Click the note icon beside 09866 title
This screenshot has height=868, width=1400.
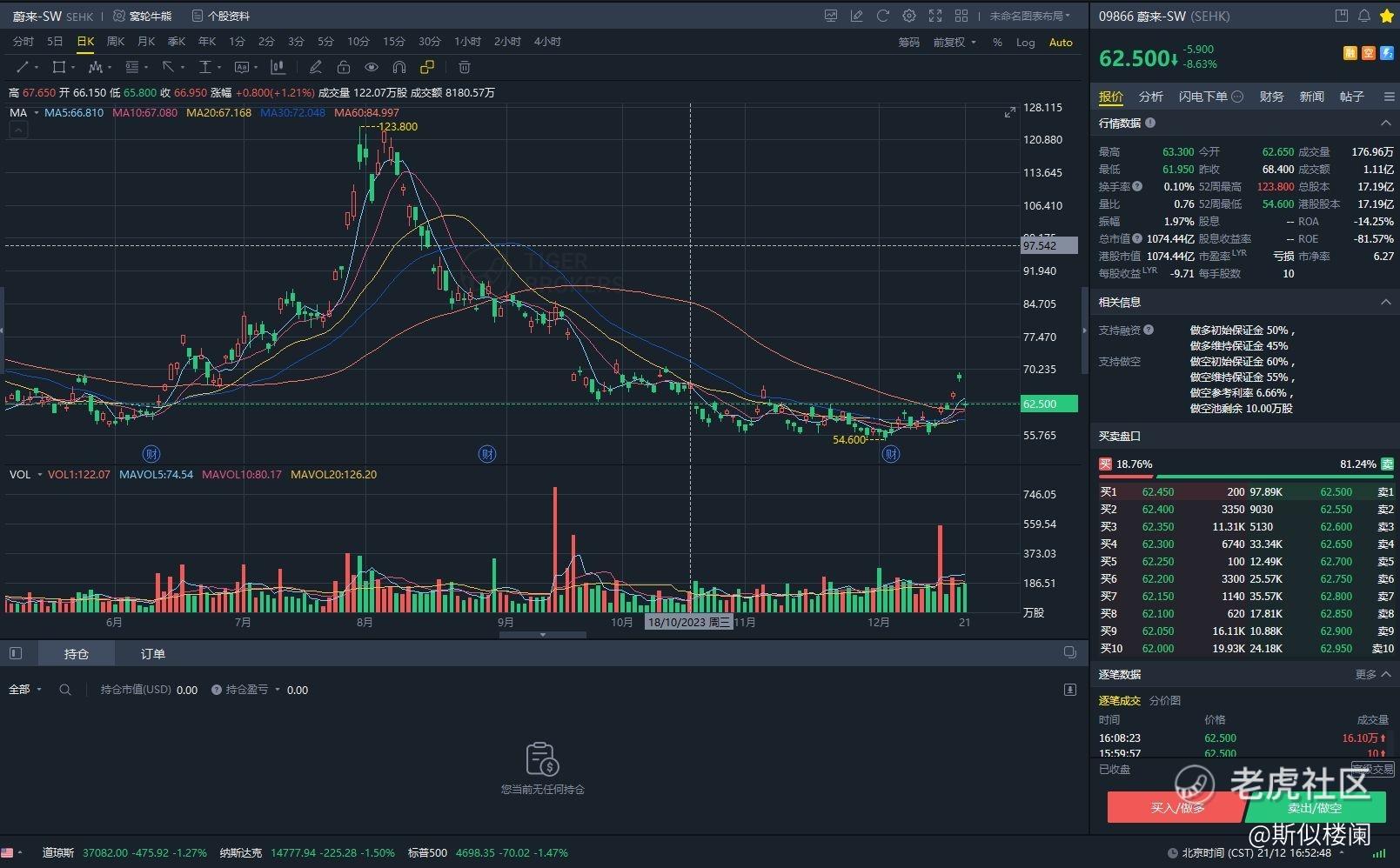pos(1342,16)
